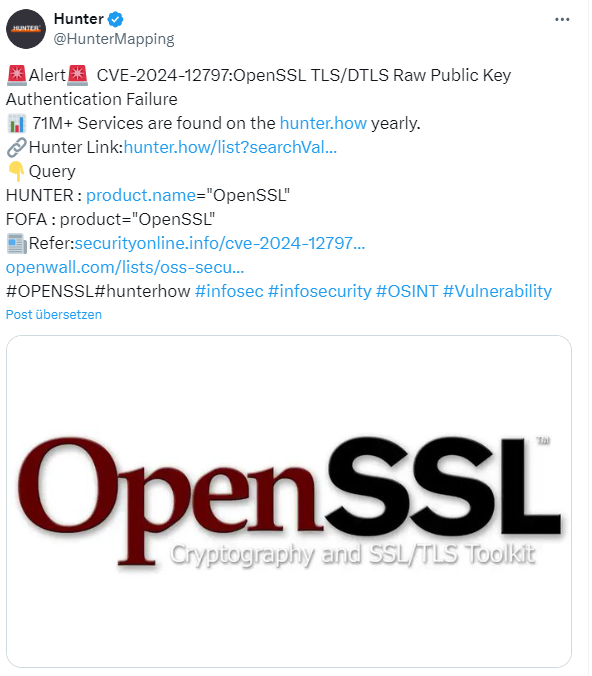The image size is (592, 676).
Task: Open the Hunter profile avatar
Action: click(x=26, y=29)
